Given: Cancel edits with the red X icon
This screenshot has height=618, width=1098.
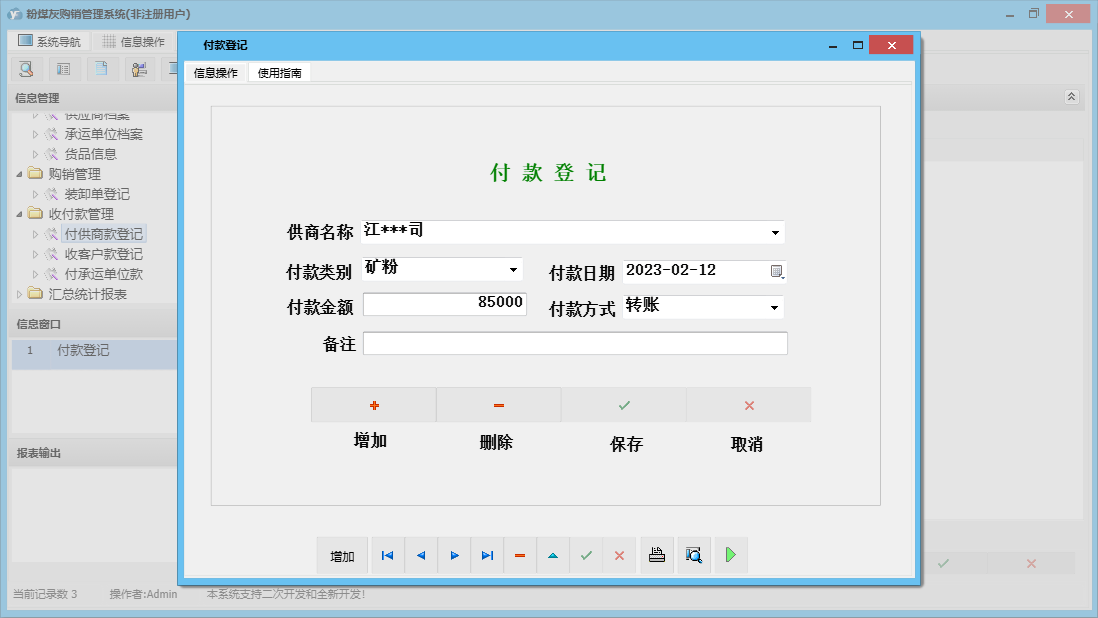Looking at the screenshot, I should click(619, 555).
